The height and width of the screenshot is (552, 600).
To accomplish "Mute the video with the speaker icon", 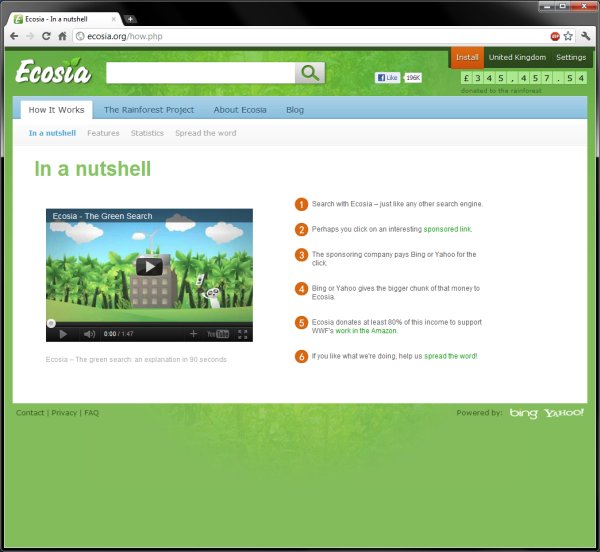I will (89, 334).
